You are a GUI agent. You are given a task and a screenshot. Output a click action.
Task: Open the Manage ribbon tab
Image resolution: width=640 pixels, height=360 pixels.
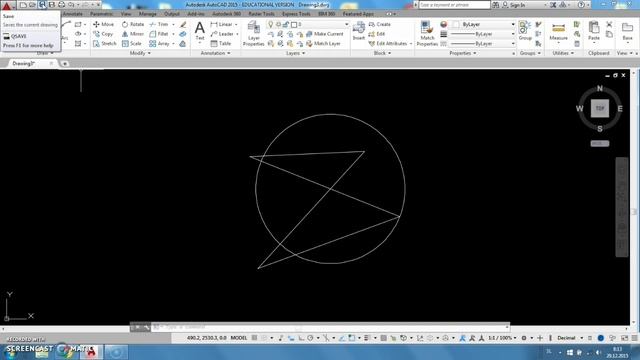pos(147,14)
